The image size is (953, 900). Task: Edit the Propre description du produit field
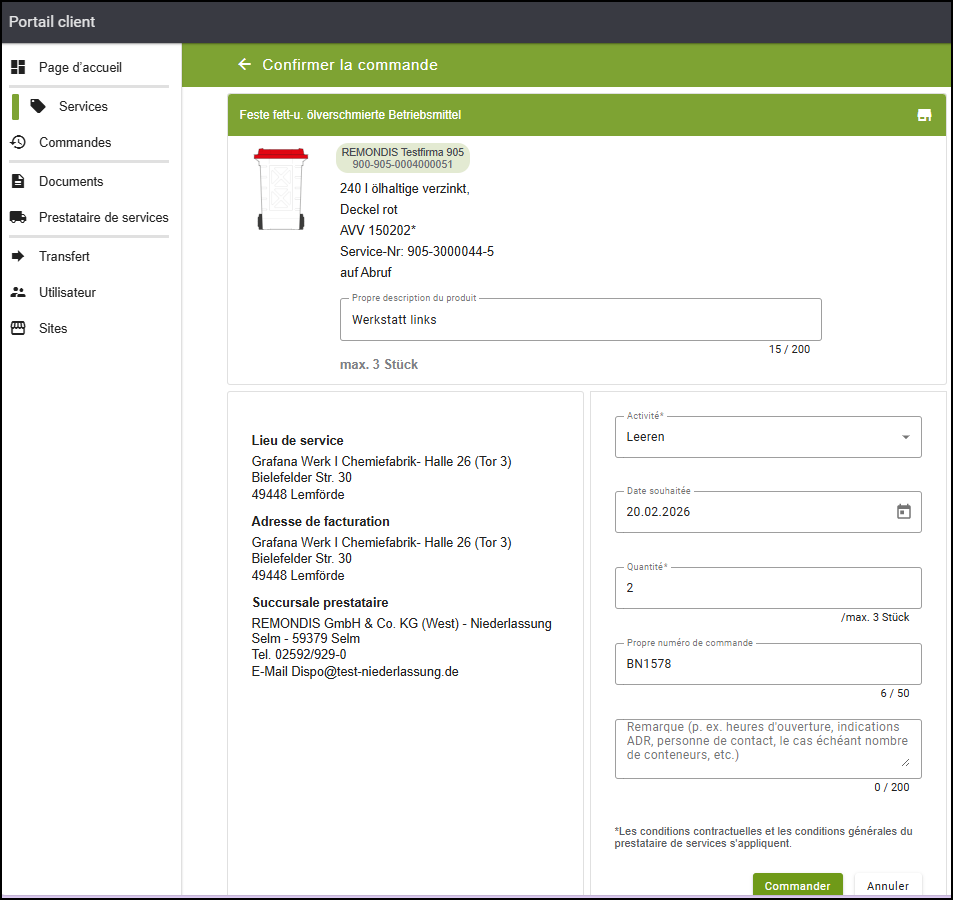(580, 320)
